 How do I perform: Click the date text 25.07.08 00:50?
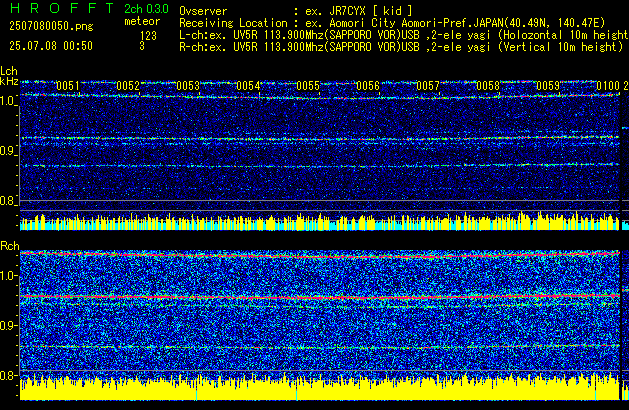(51, 46)
